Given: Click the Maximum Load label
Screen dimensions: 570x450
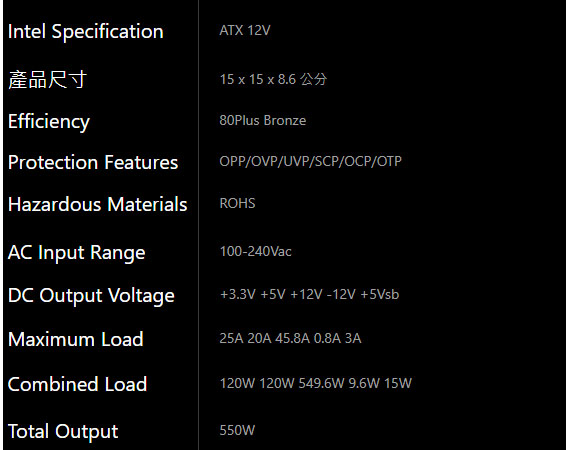Looking at the screenshot, I should tap(76, 339).
